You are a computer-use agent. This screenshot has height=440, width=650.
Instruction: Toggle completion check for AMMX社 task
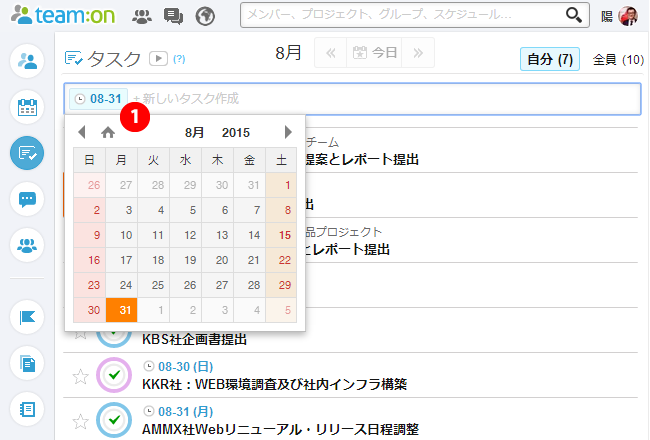tap(114, 420)
